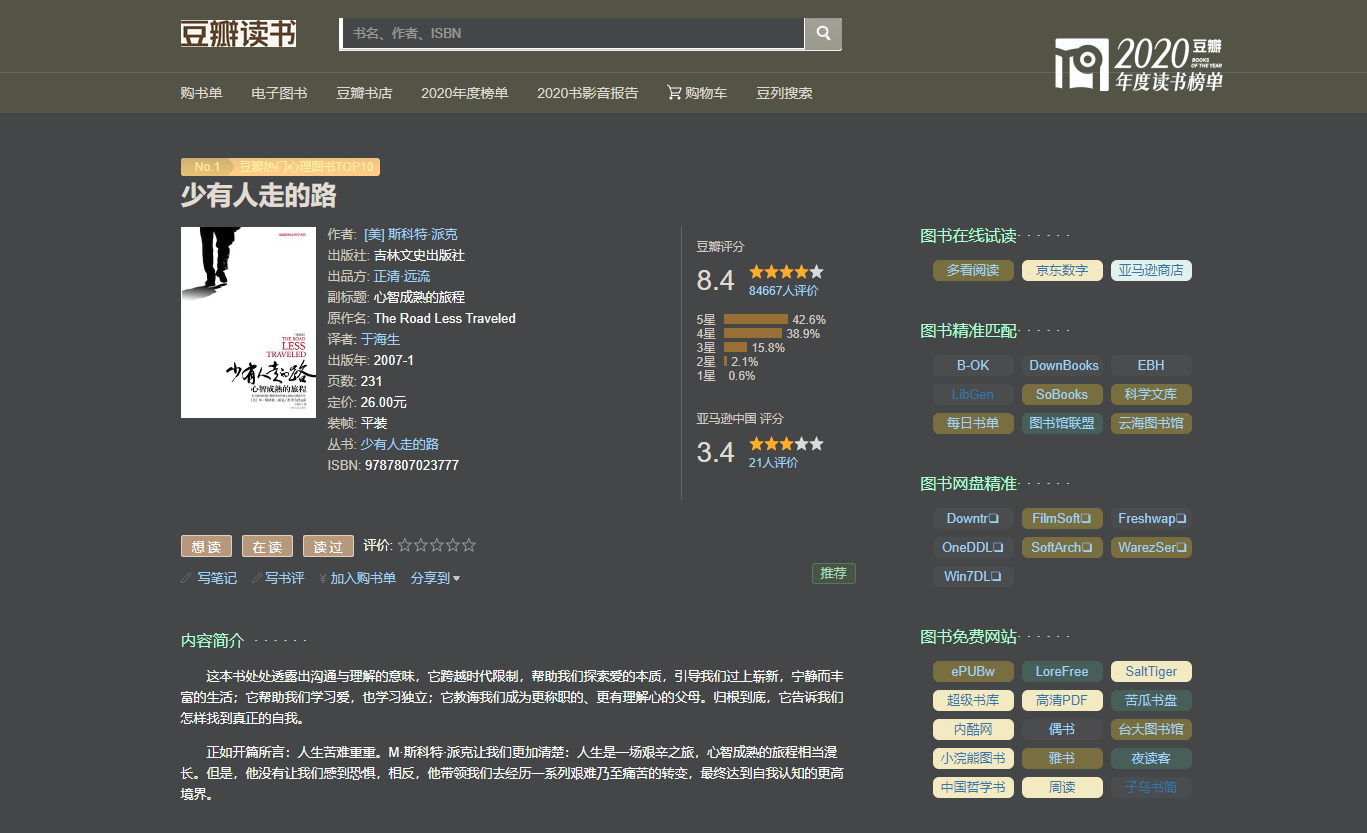The width and height of the screenshot is (1367, 833).
Task: Open the Douban Books logo
Action: click(x=238, y=33)
